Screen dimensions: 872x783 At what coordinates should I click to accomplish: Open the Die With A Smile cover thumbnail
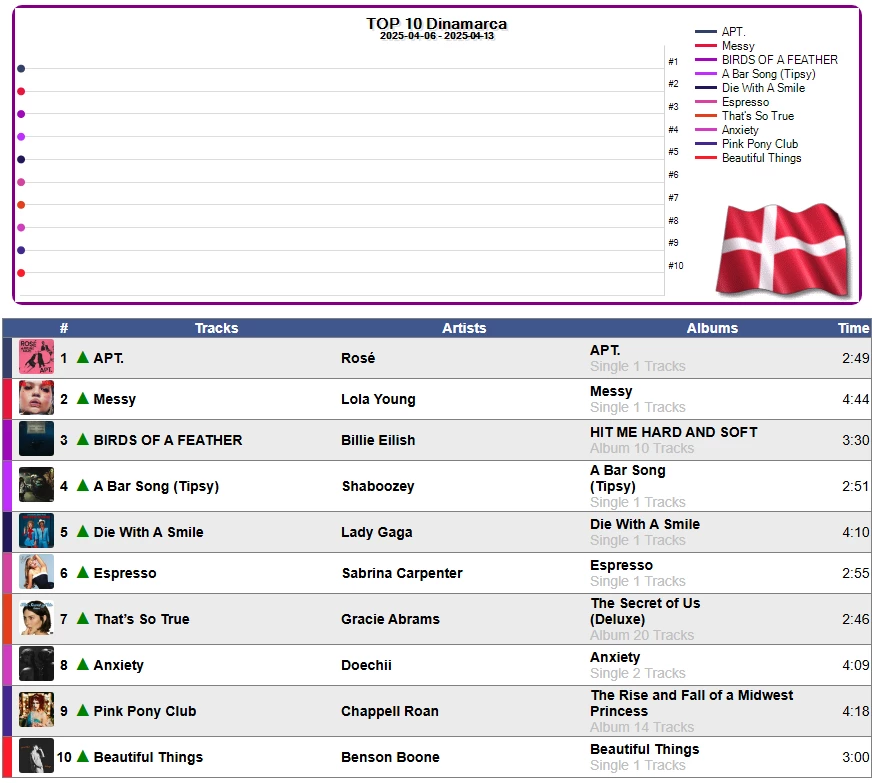36,531
